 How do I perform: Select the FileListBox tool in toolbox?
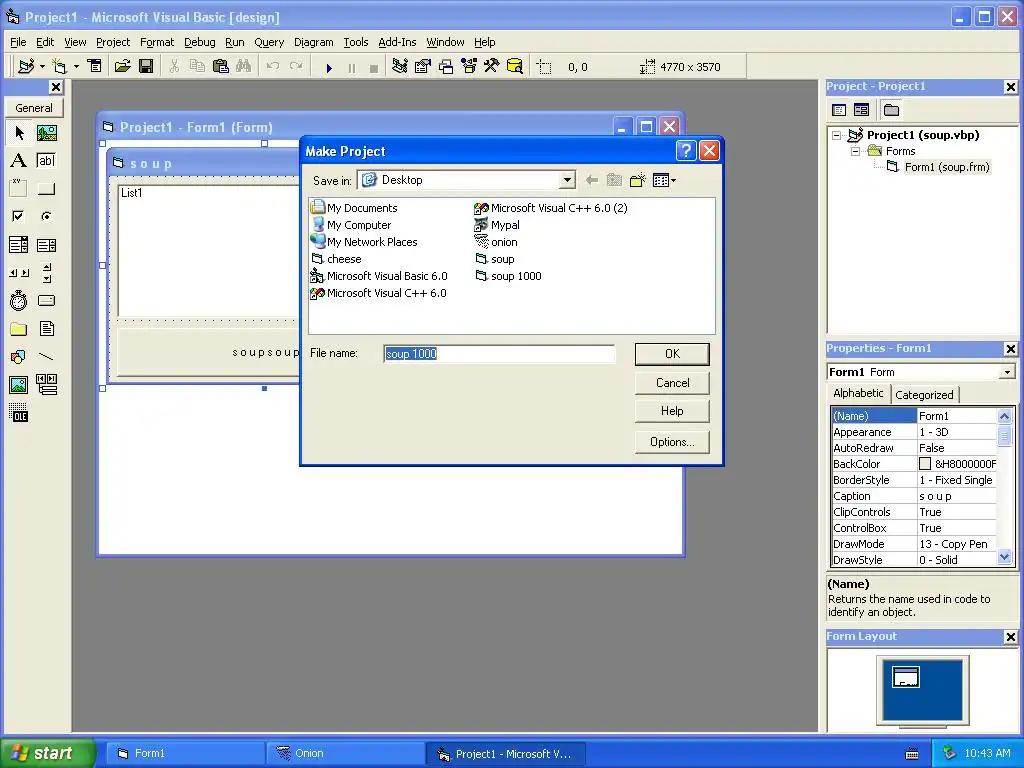click(x=46, y=328)
